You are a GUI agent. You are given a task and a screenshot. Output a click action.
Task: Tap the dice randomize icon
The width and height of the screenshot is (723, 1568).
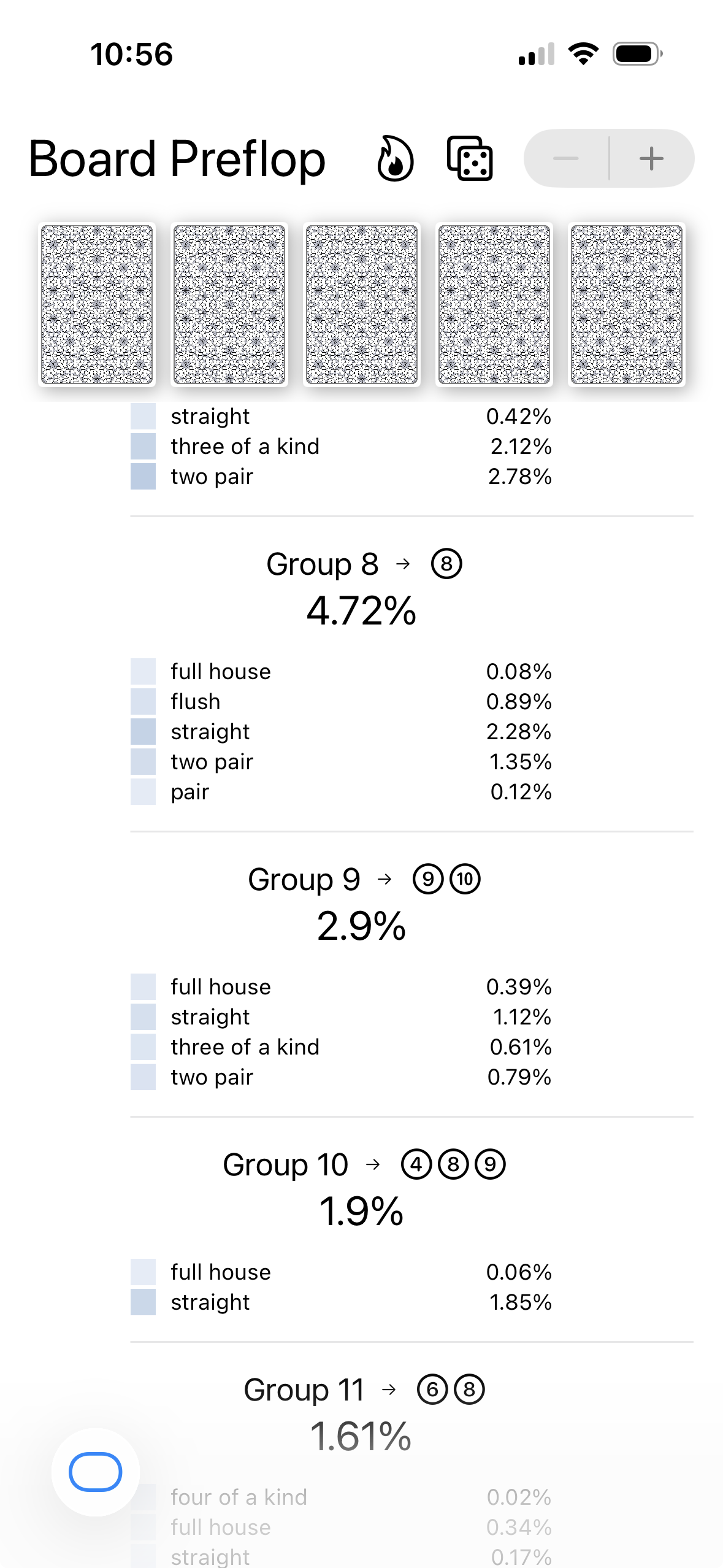point(470,159)
